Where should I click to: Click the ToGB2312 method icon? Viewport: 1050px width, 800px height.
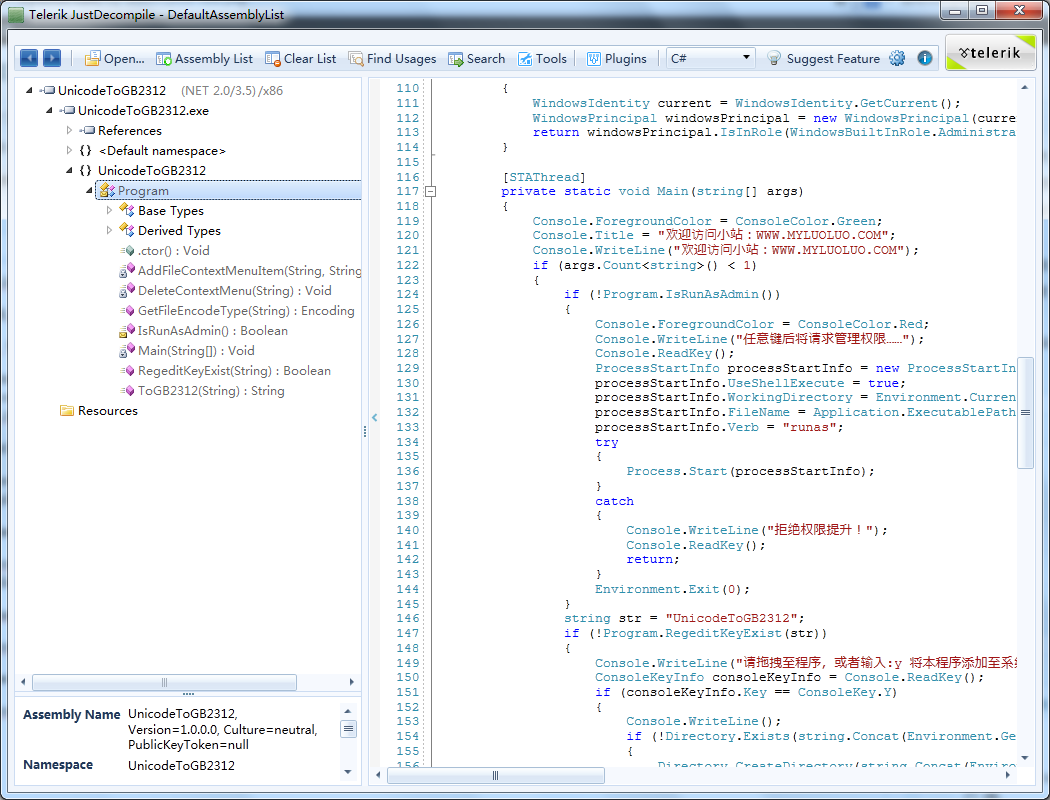pyautogui.click(x=127, y=391)
